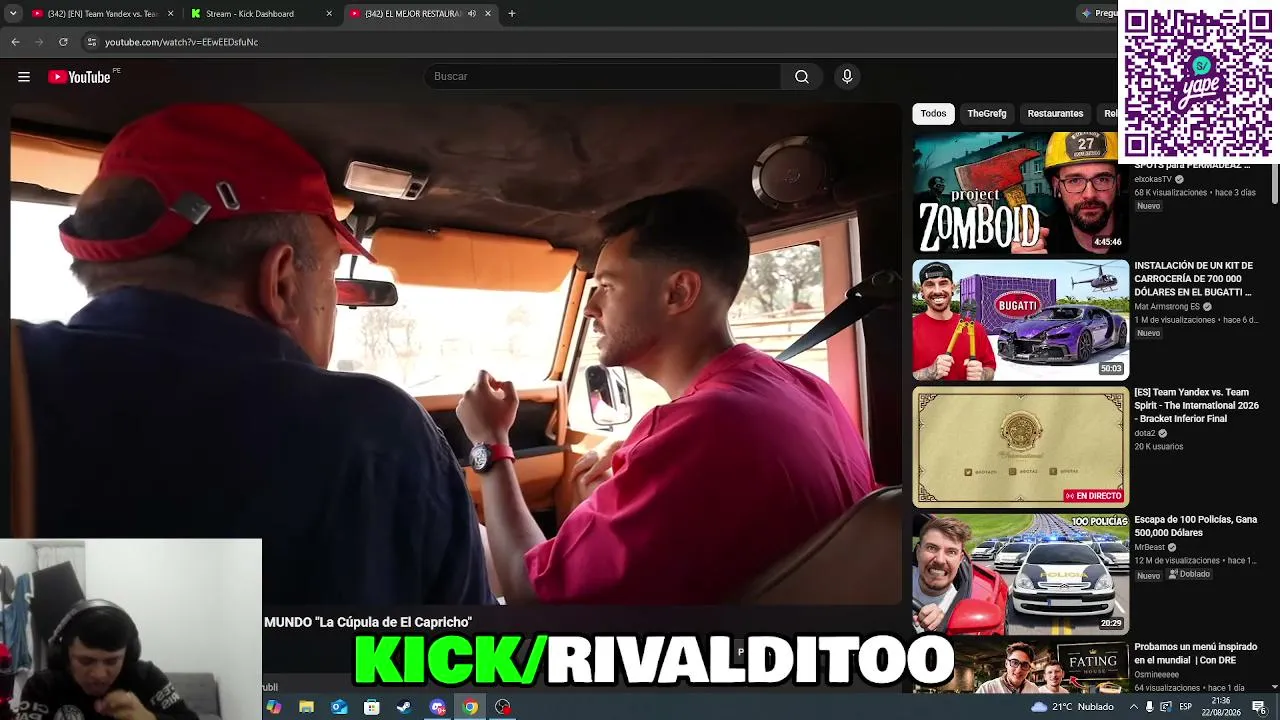
Task: Click '1 M de visualizaciones' under Mat Armstrong
Action: coord(1175,320)
